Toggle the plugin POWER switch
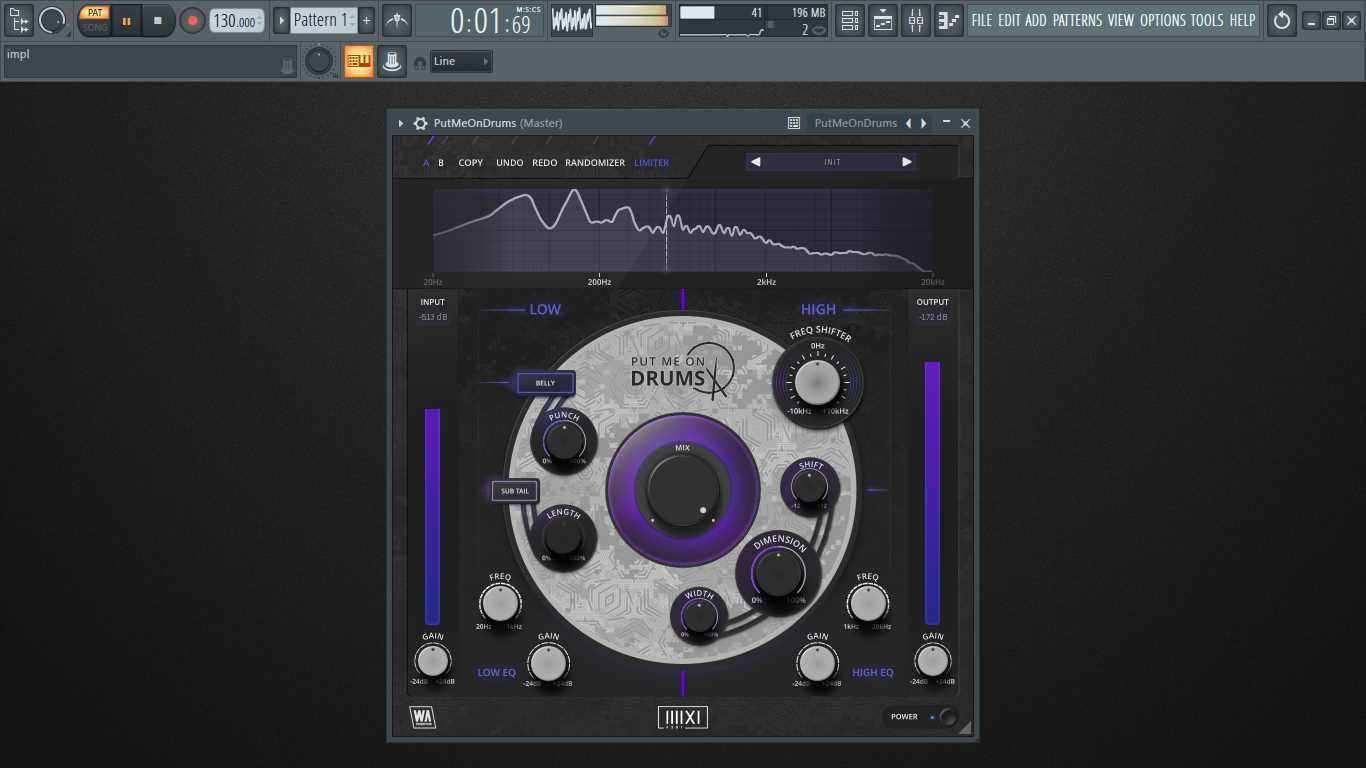Viewport: 1366px width, 768px height. pos(946,717)
